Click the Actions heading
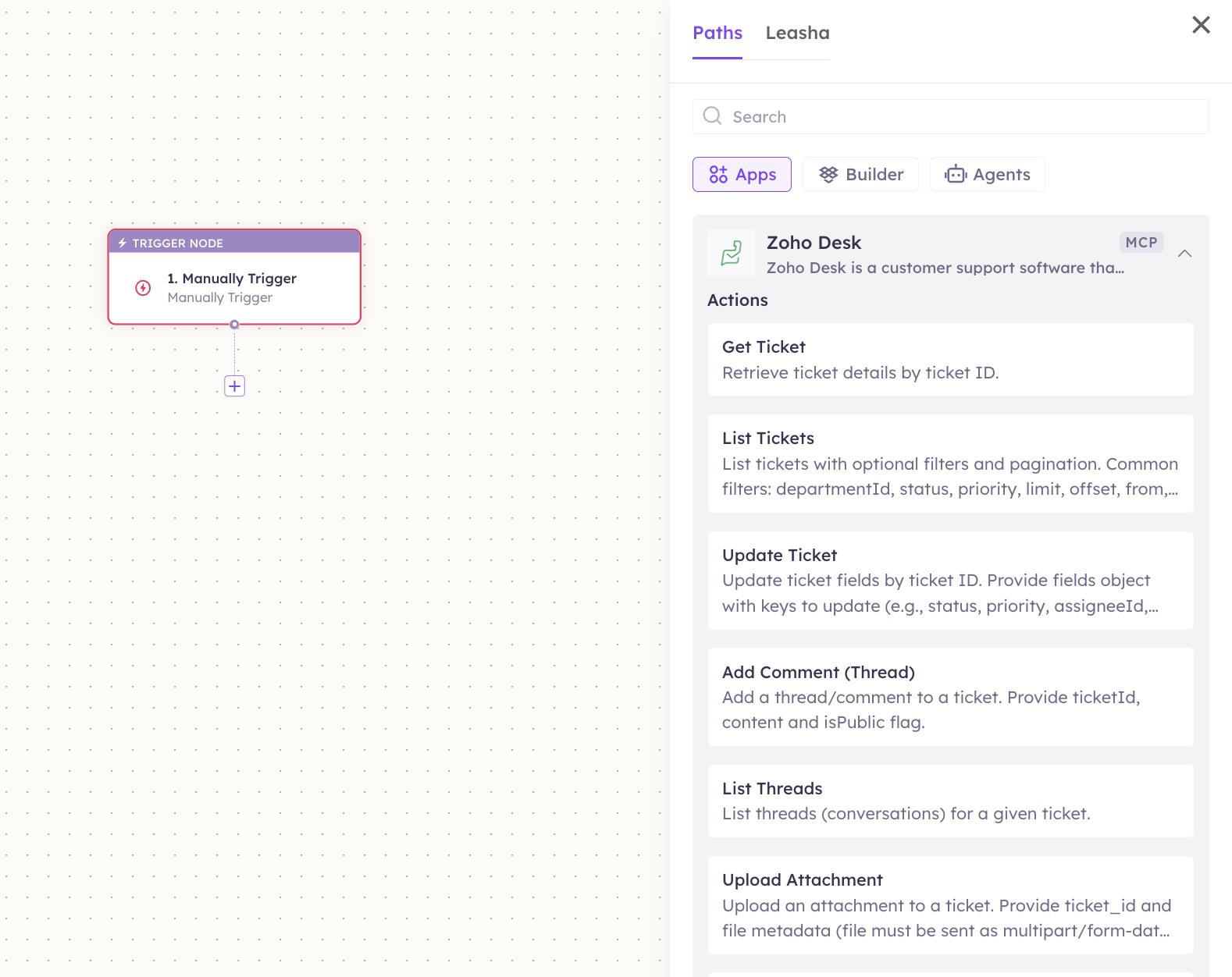This screenshot has height=977, width=1232. coord(737,300)
